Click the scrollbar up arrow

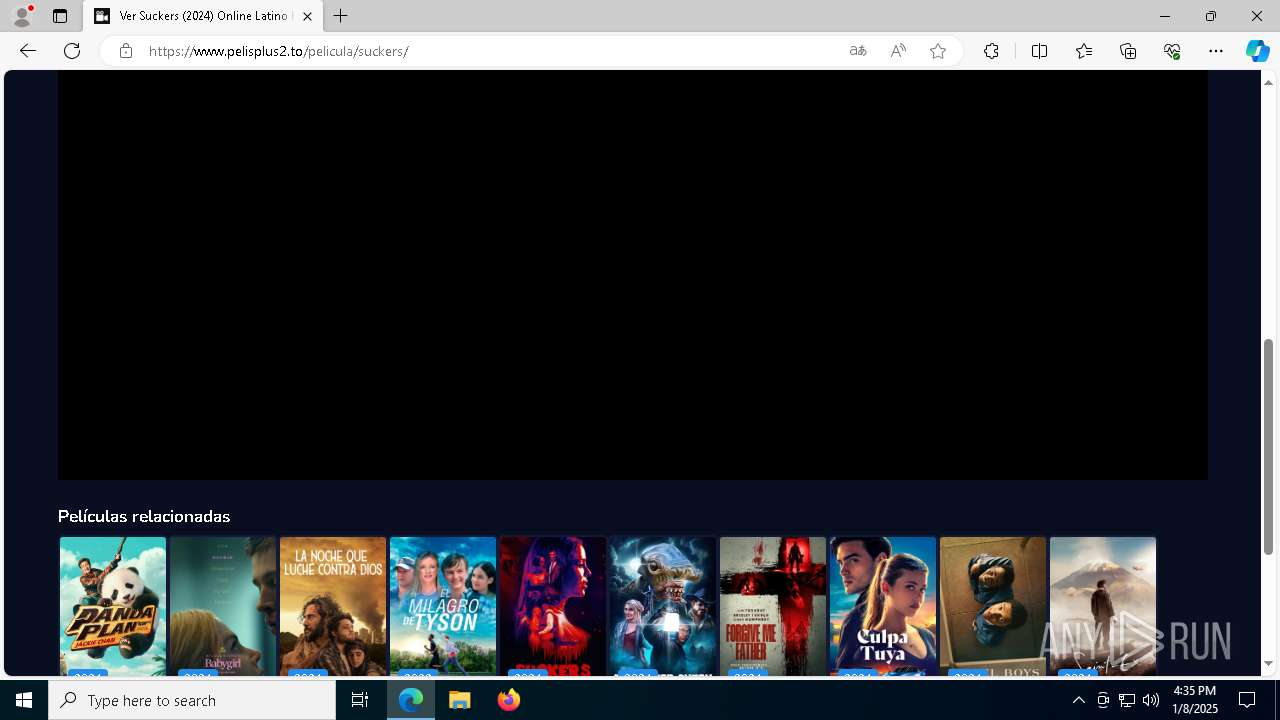click(1268, 82)
